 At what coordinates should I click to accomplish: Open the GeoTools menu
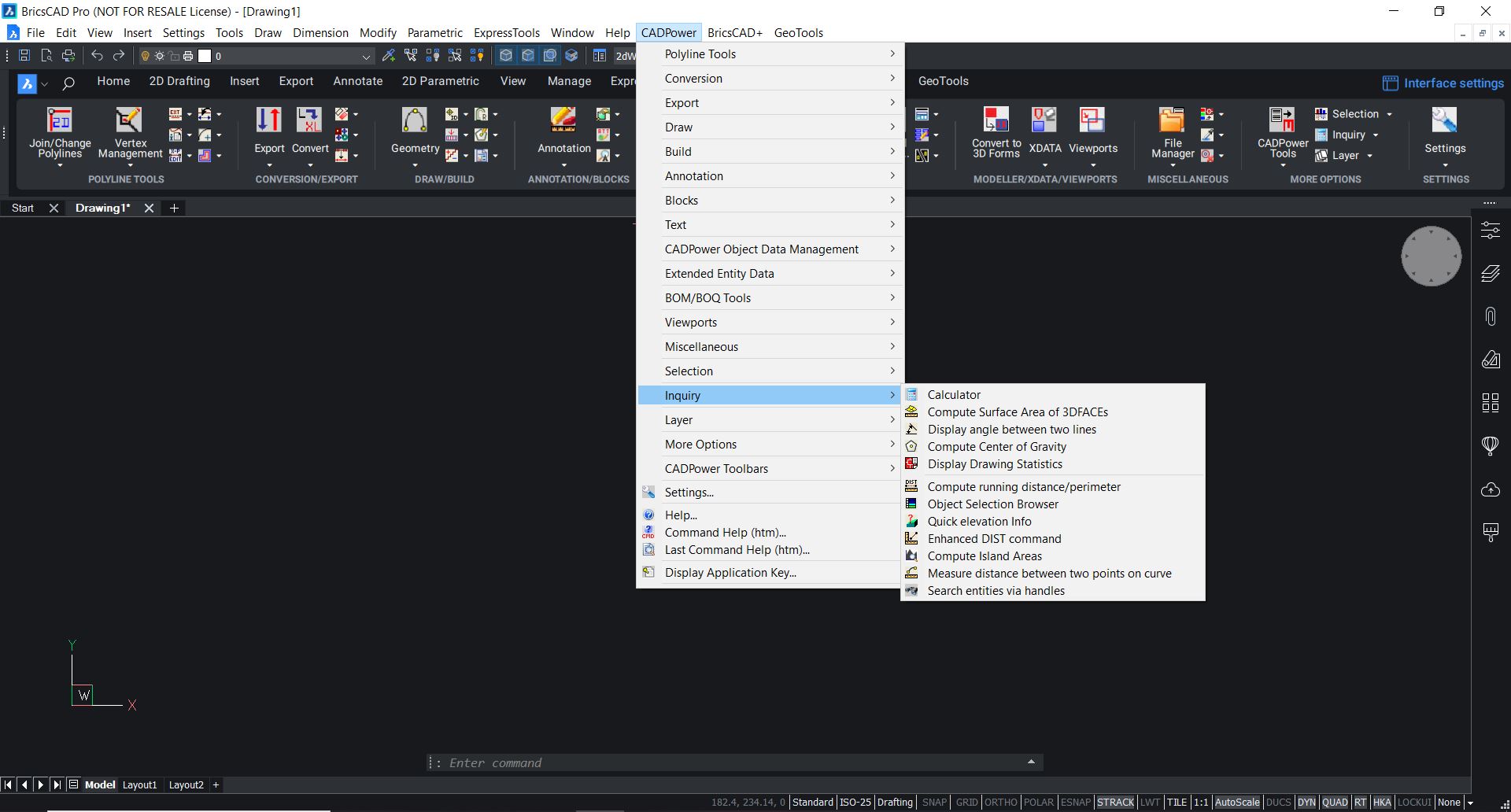click(798, 33)
